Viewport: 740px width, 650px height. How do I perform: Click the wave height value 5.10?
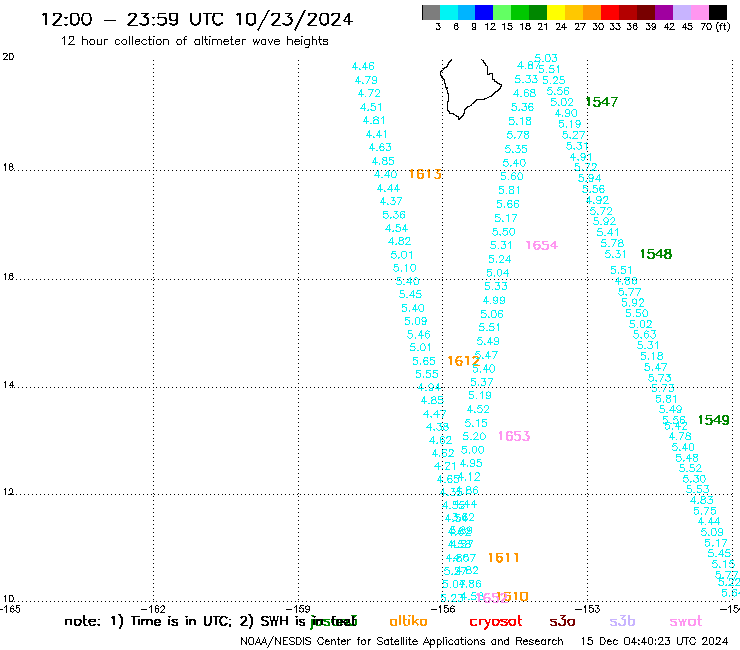click(x=404, y=268)
